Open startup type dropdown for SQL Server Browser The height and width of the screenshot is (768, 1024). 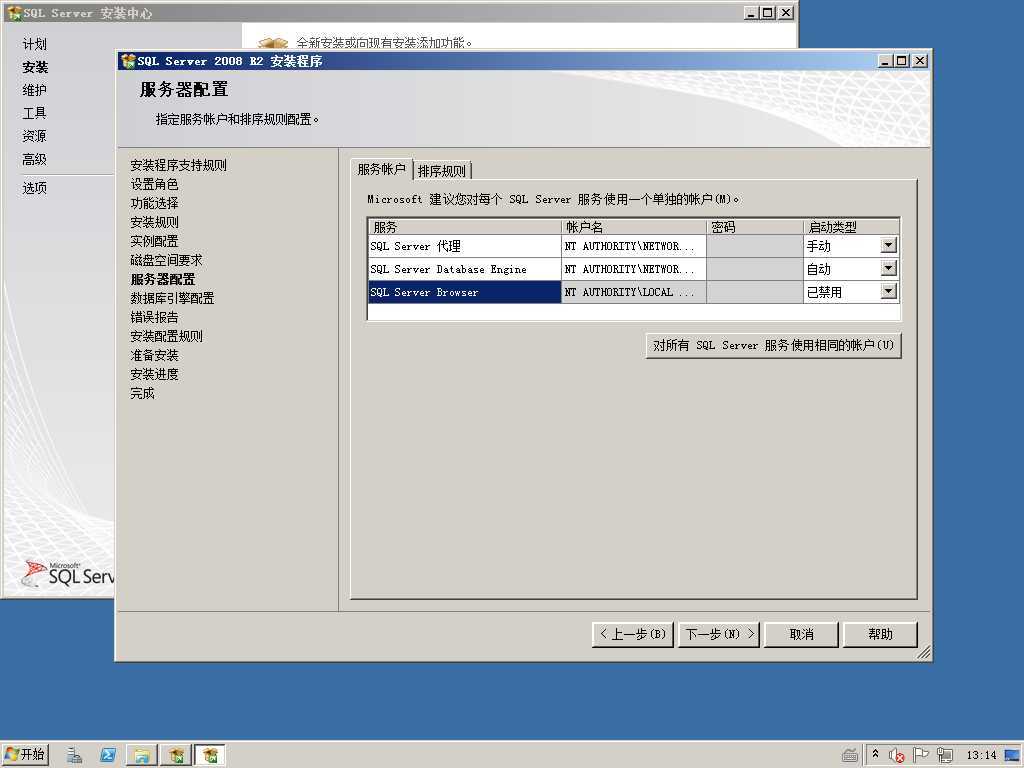[x=888, y=291]
